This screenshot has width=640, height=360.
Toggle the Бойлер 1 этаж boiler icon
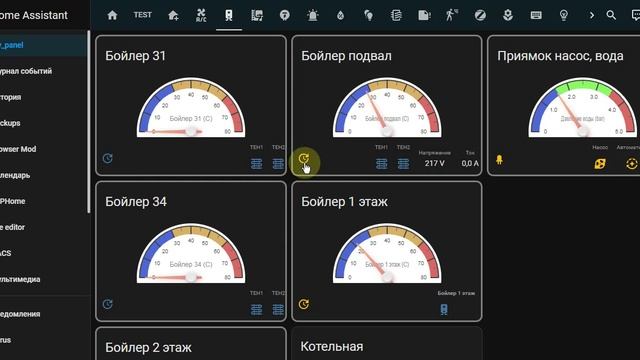[x=444, y=309]
